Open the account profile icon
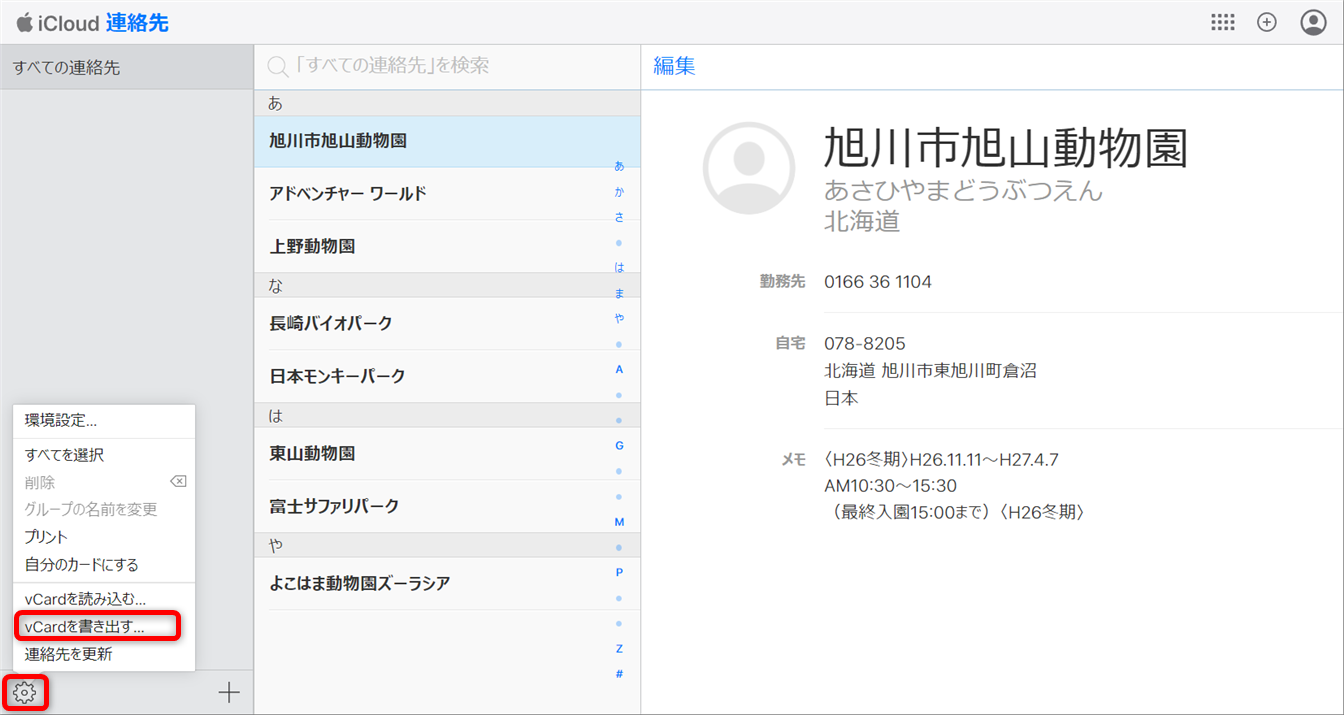The width and height of the screenshot is (1344, 715). pos(1313,22)
